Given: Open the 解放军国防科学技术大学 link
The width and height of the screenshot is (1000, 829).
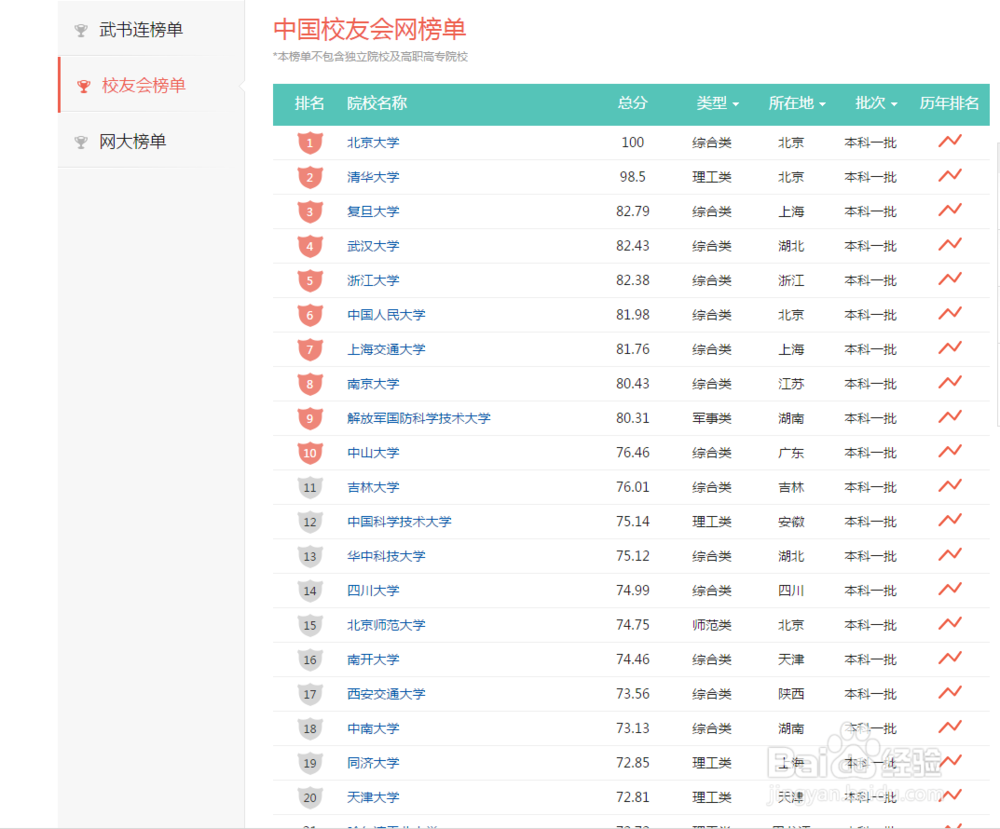Looking at the screenshot, I should pyautogui.click(x=419, y=418).
